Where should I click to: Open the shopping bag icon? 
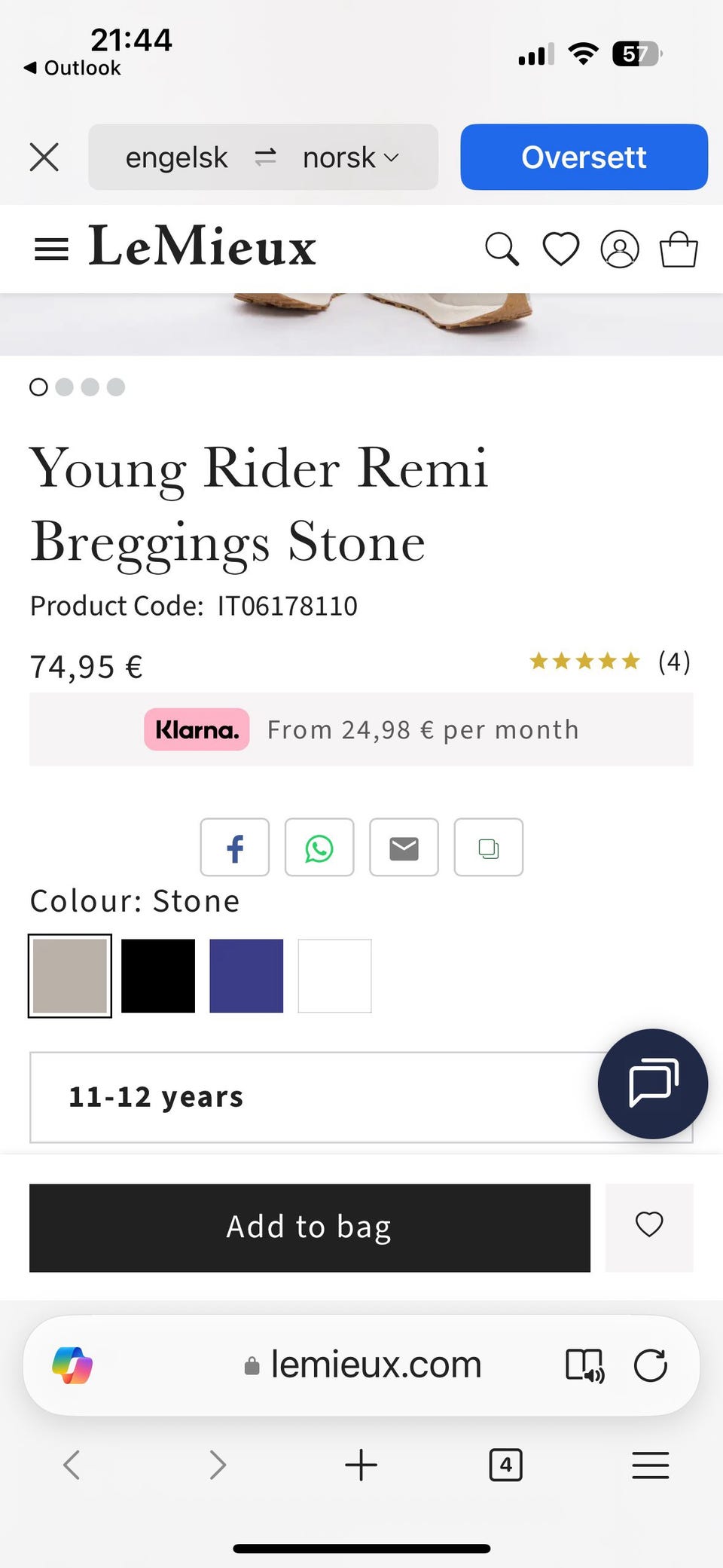coord(679,249)
